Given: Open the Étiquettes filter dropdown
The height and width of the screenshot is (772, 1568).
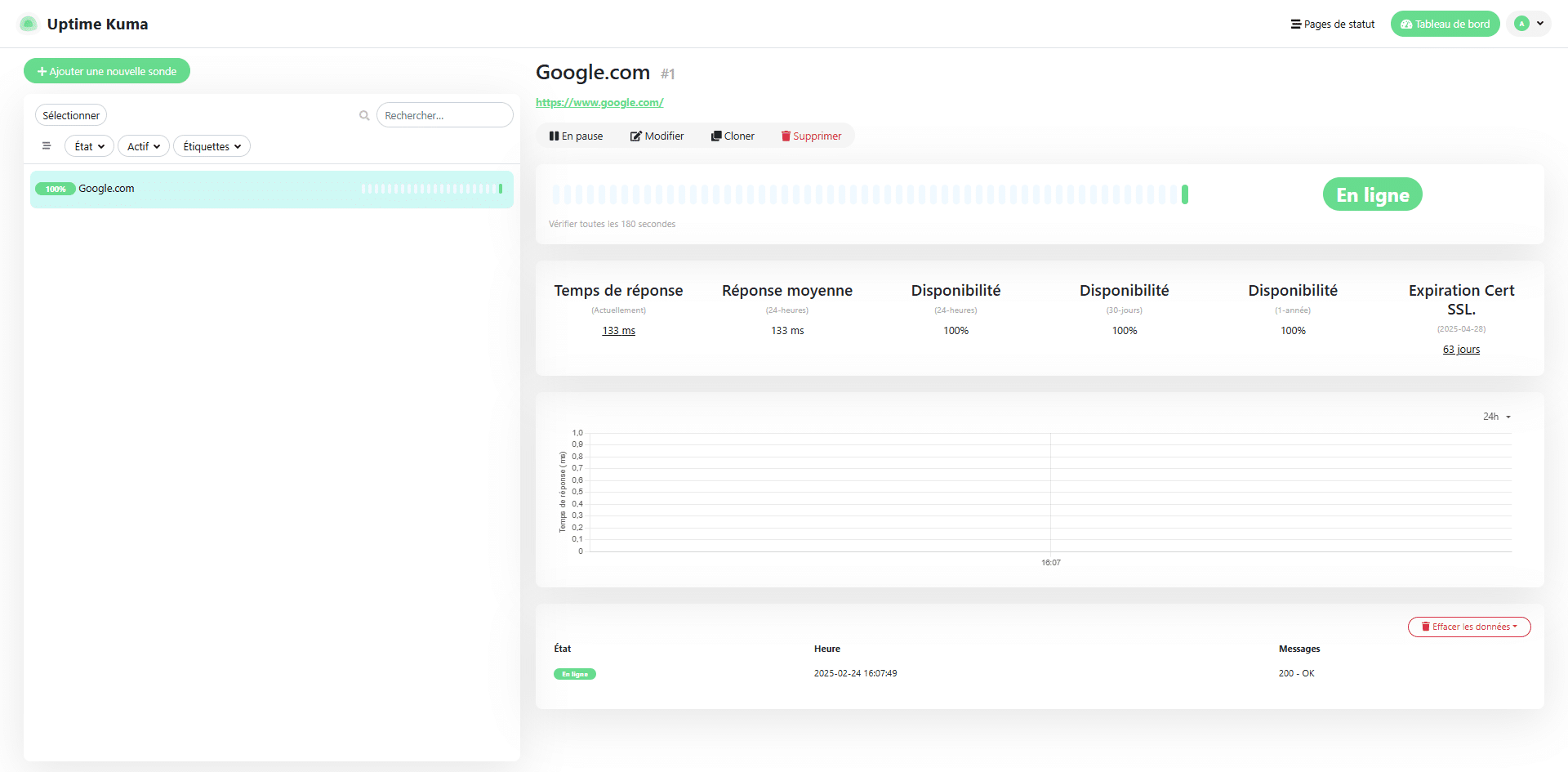Looking at the screenshot, I should [x=212, y=146].
